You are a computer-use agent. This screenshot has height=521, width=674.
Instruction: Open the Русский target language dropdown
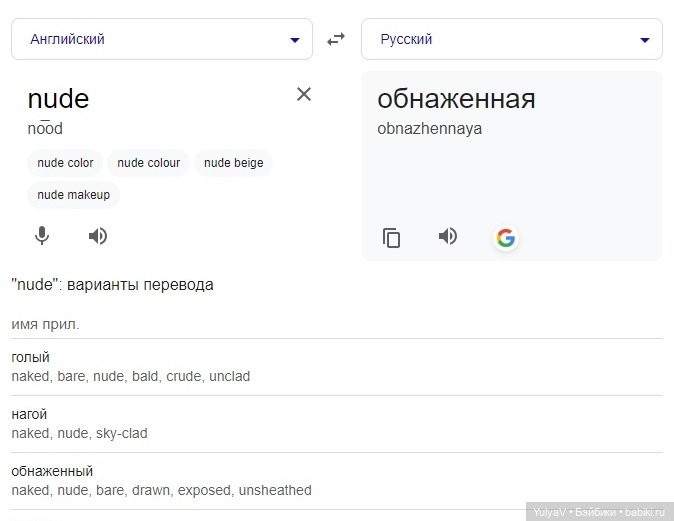click(x=511, y=39)
